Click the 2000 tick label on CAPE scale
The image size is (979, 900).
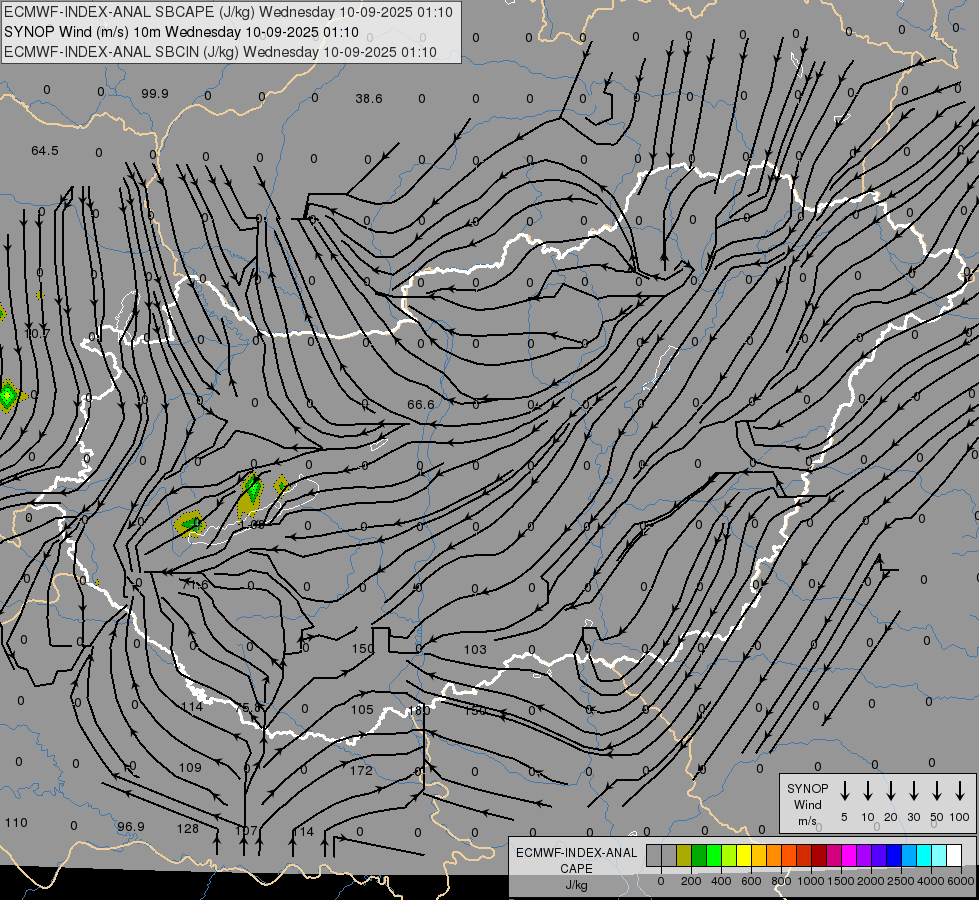pyautogui.click(x=870, y=881)
